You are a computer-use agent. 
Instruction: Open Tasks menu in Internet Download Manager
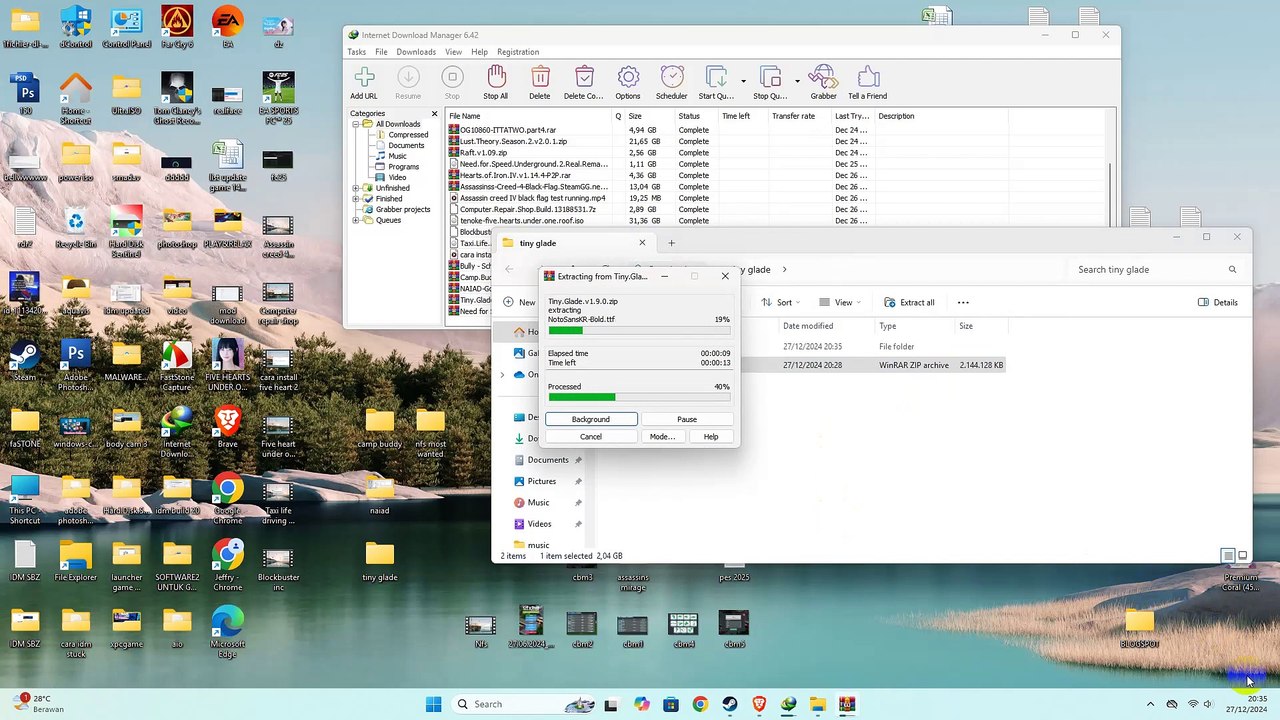(356, 52)
